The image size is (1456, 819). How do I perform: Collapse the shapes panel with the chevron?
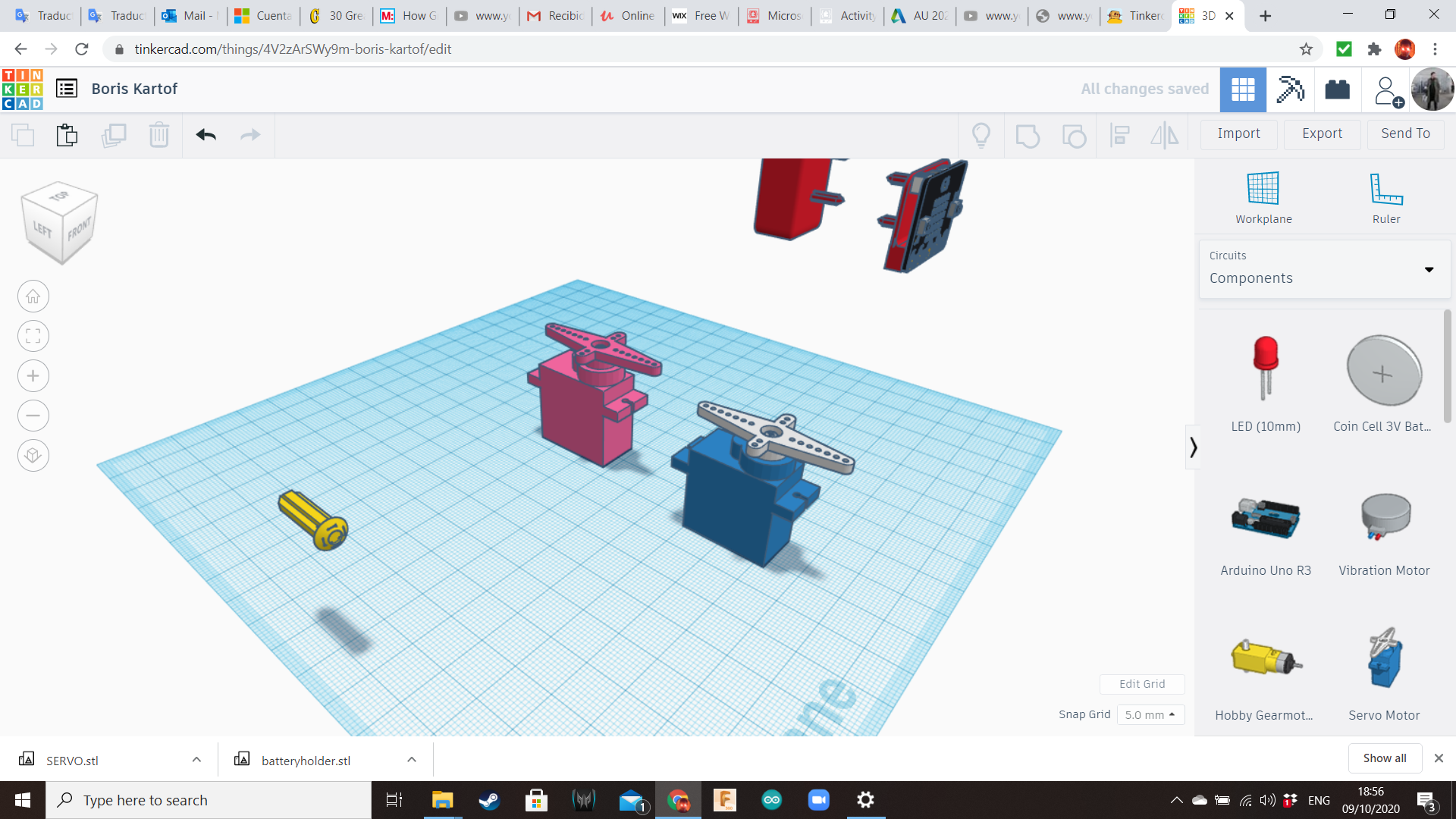[x=1193, y=447]
